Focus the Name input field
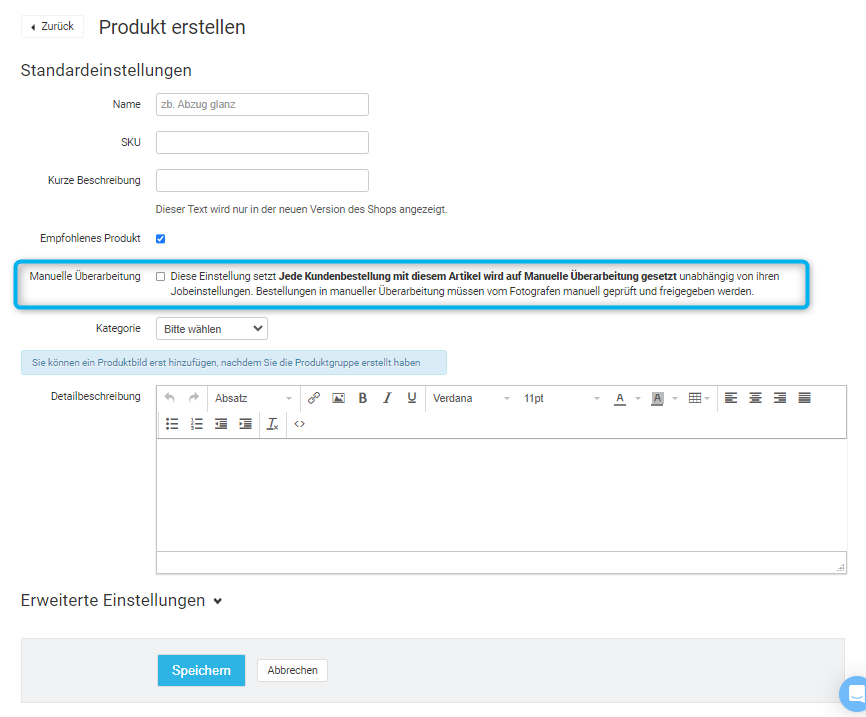The height and width of the screenshot is (717, 866). click(262, 104)
